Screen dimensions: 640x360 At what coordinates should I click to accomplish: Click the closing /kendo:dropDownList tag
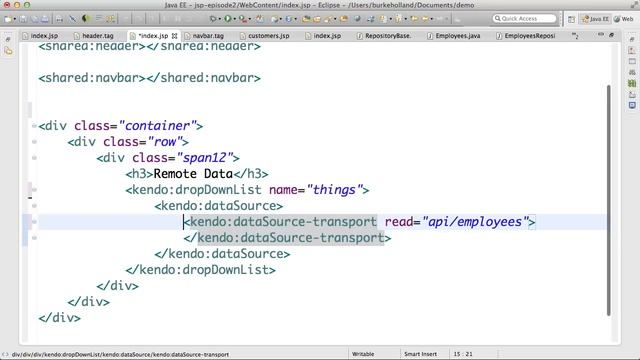pos(200,270)
